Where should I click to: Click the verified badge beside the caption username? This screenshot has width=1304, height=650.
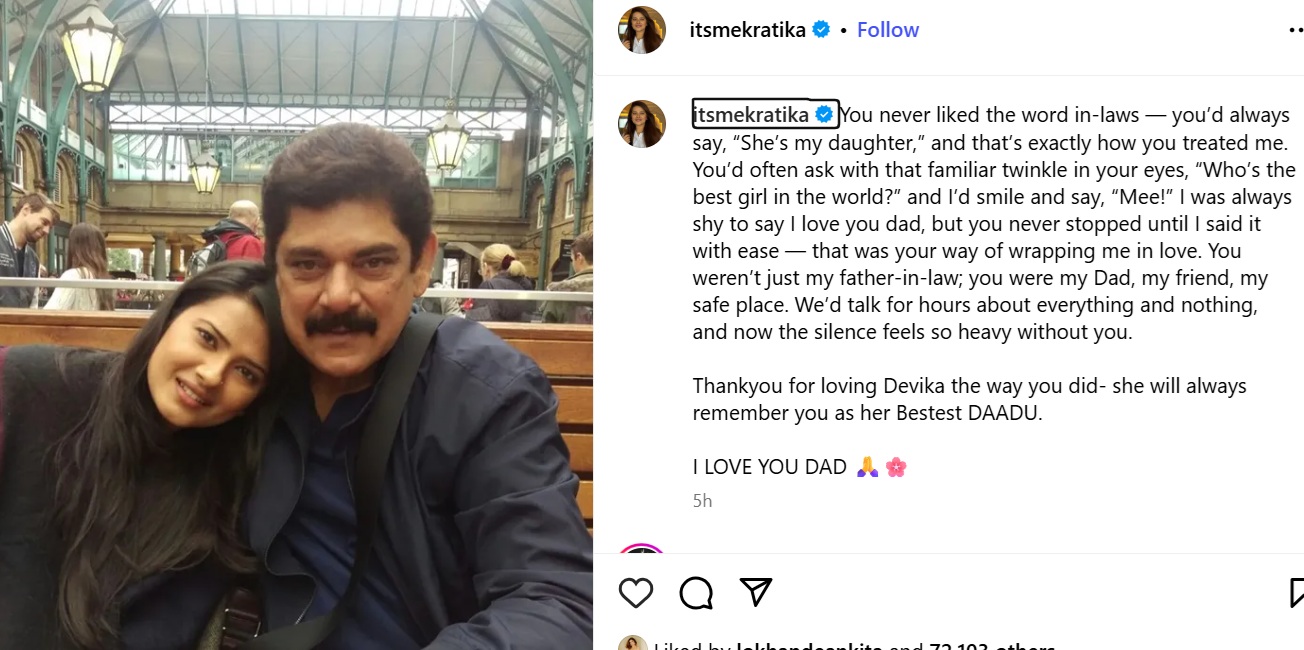(825, 115)
